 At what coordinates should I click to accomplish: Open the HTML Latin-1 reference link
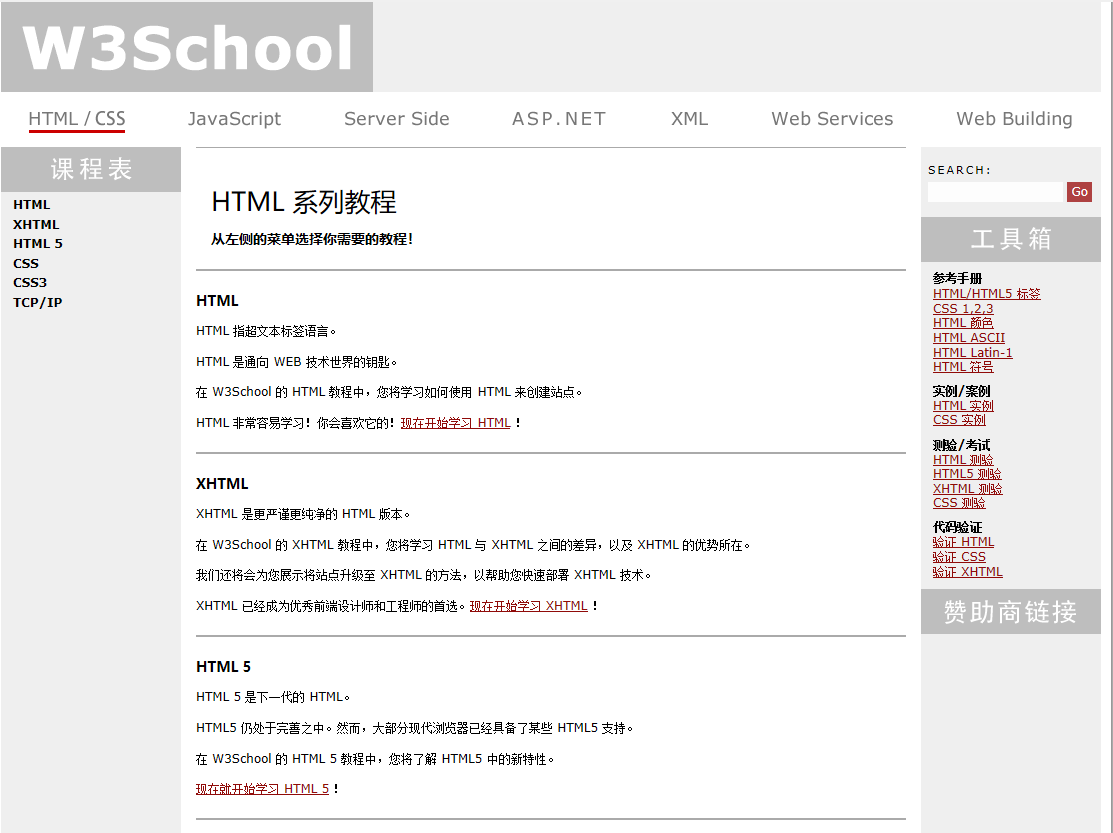click(972, 353)
